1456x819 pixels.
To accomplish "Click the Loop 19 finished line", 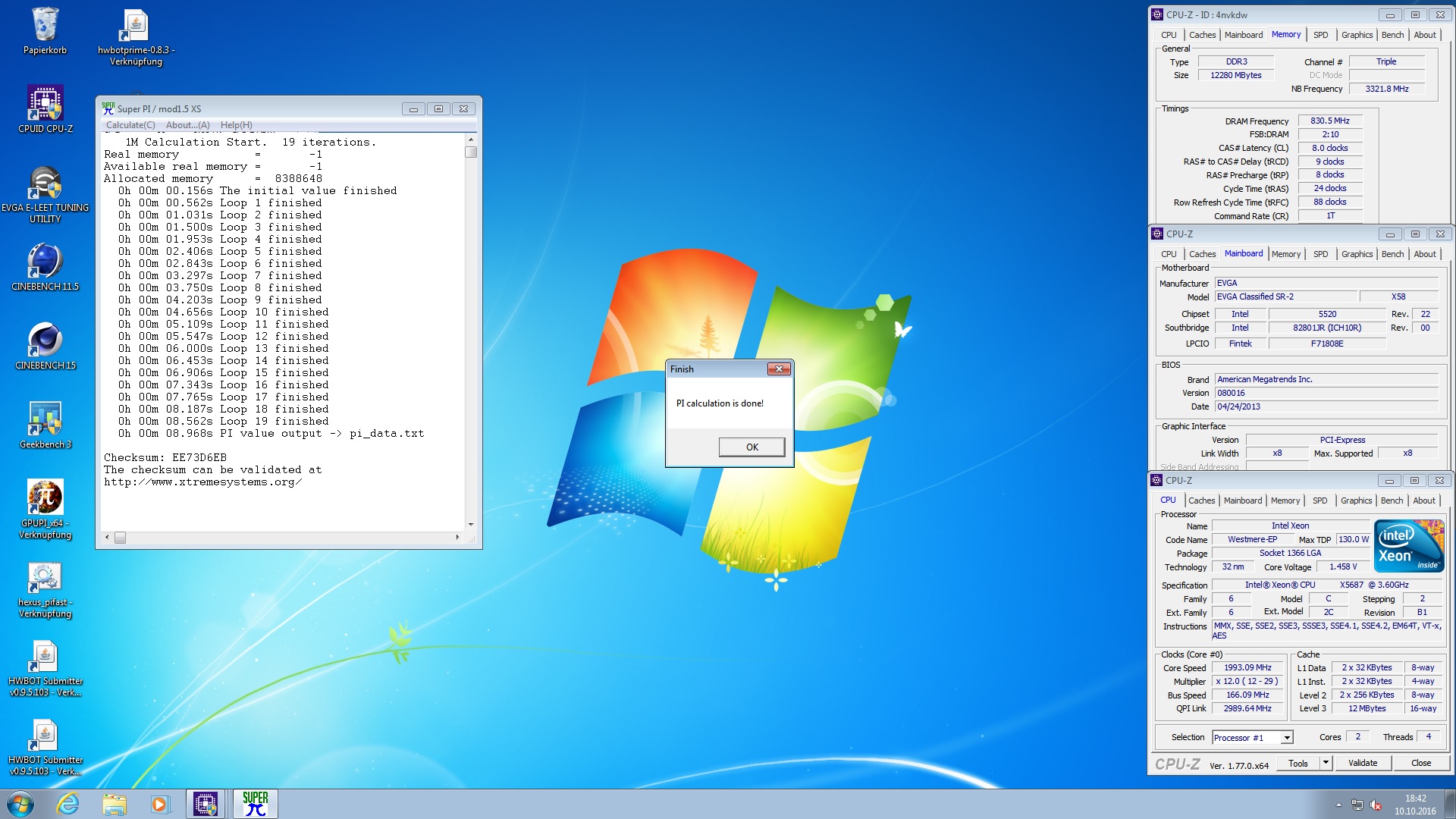I will click(223, 422).
